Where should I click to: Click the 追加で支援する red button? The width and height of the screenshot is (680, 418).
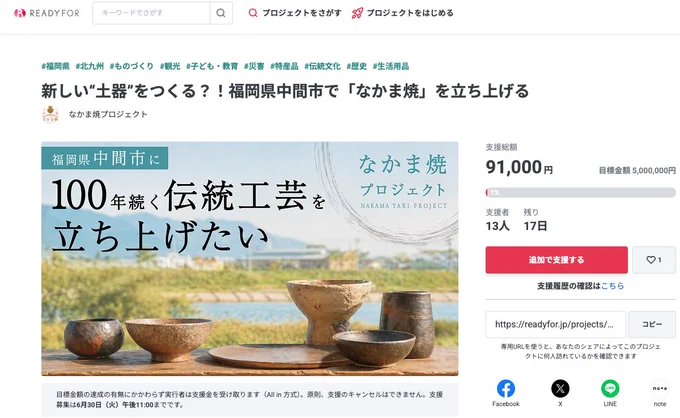point(556,260)
